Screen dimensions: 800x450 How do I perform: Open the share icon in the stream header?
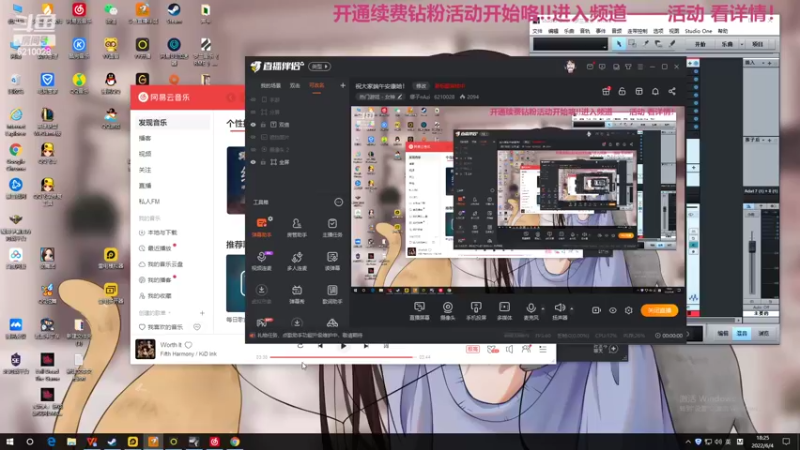point(672,91)
